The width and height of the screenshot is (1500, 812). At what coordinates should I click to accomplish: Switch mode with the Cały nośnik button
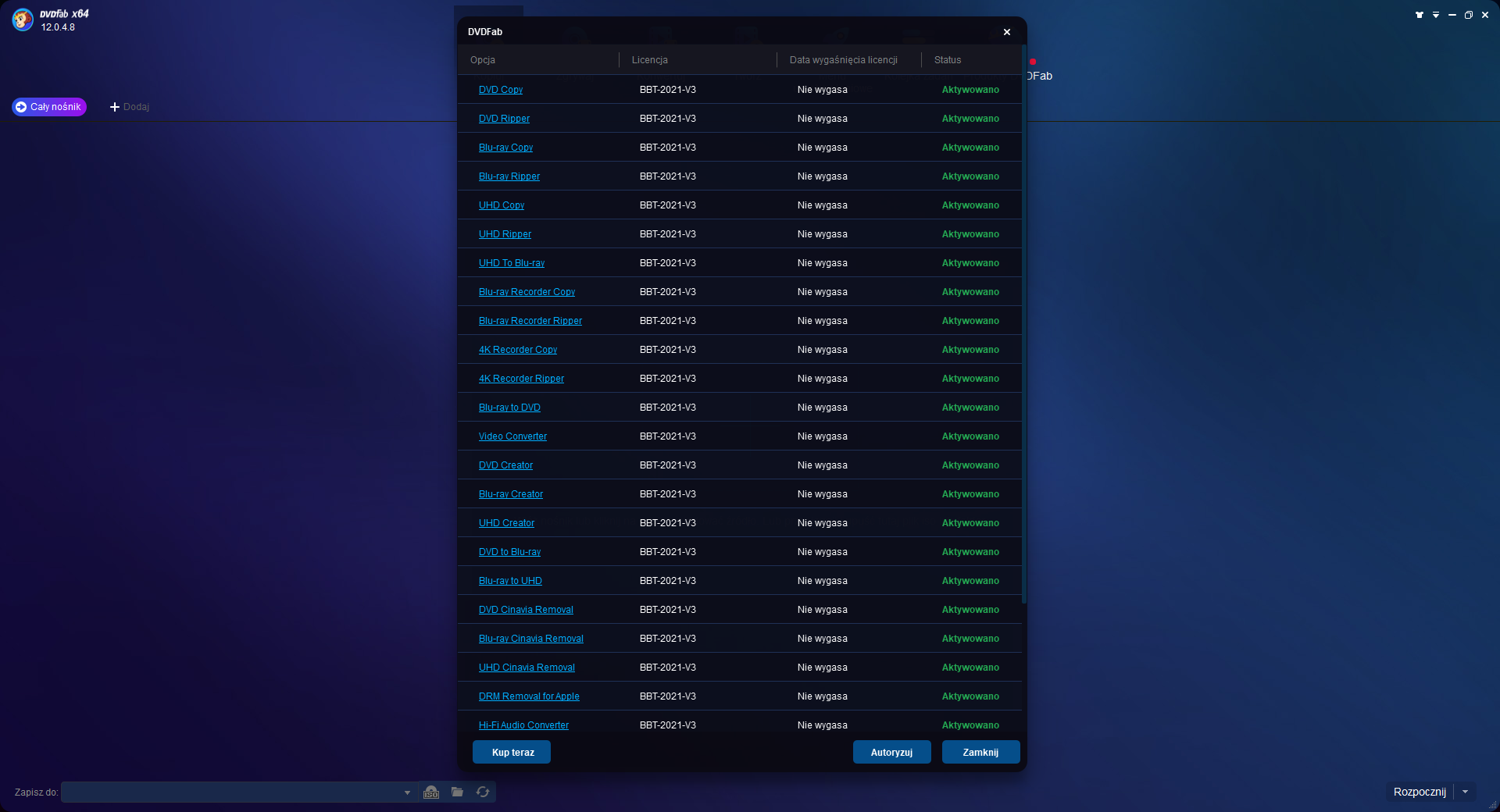[49, 107]
